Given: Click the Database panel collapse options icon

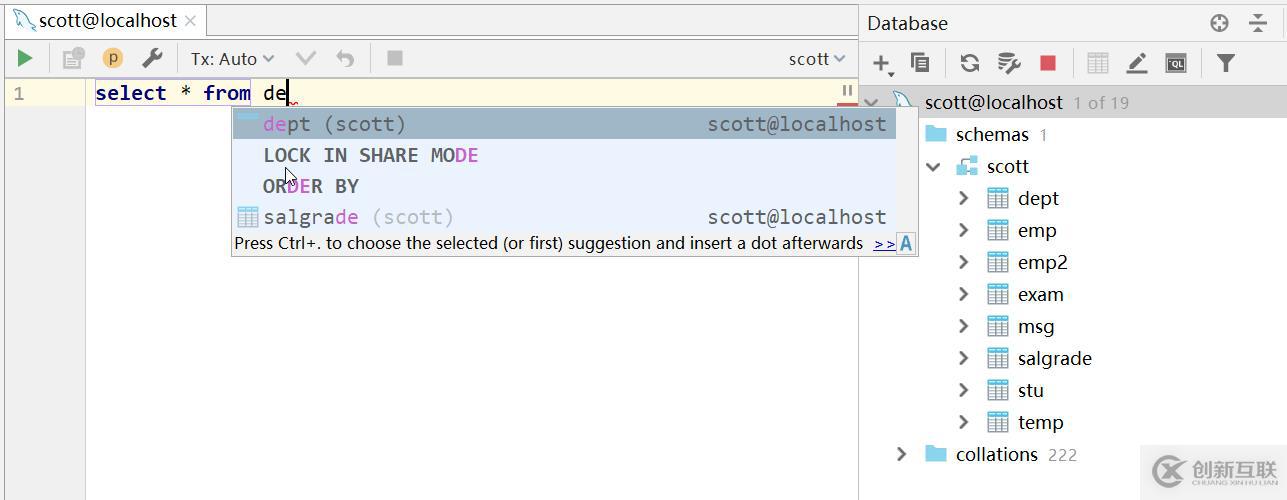Looking at the screenshot, I should point(1258,23).
